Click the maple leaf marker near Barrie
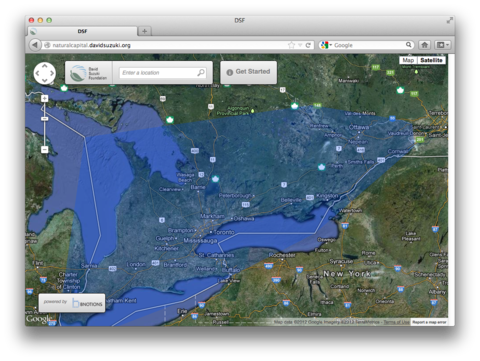This screenshot has height=361, width=480. tap(215, 179)
